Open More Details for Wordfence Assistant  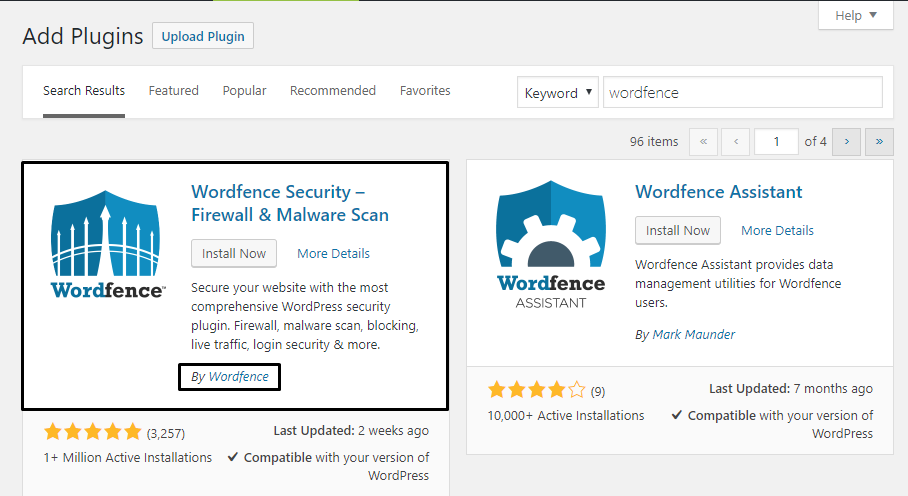click(777, 230)
